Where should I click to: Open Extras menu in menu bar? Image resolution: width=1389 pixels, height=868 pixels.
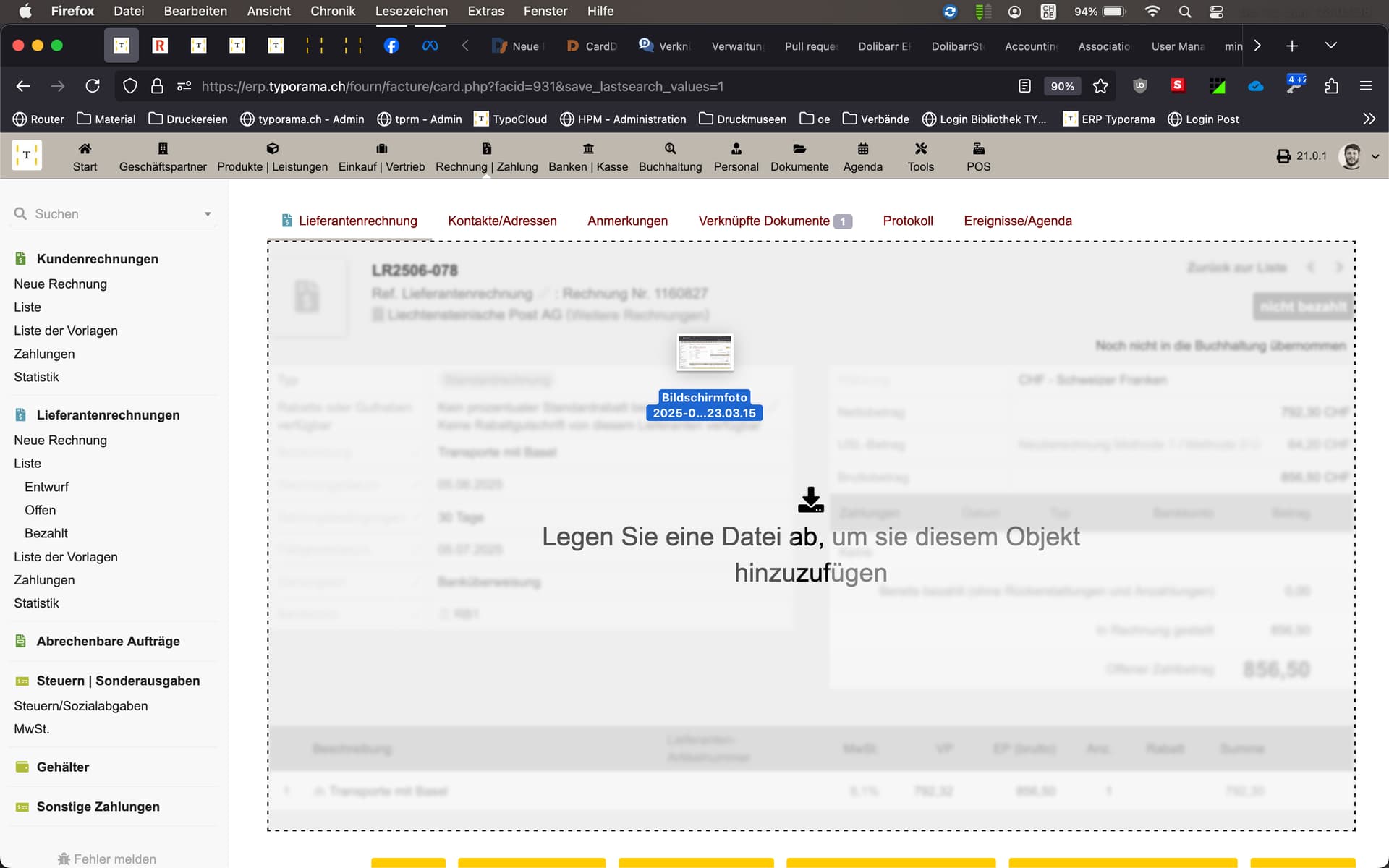(485, 11)
